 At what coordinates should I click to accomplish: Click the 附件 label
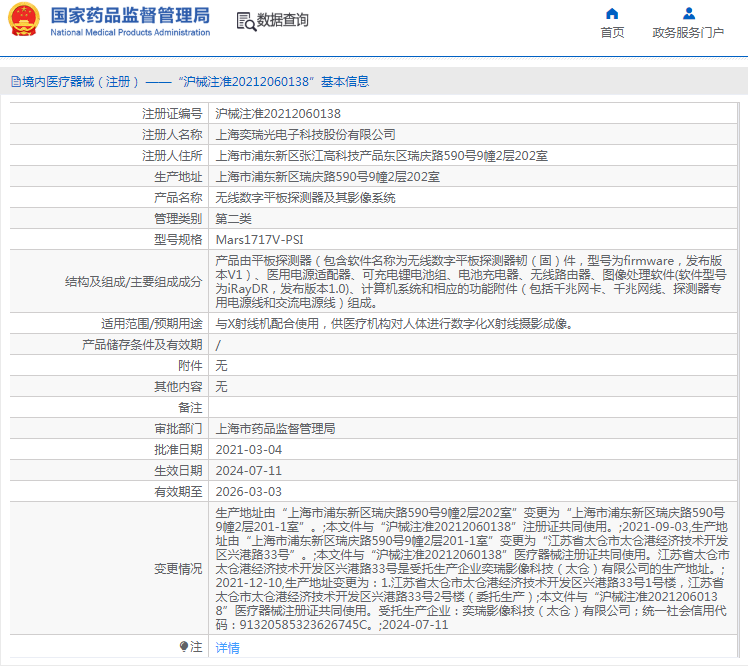[190, 365]
